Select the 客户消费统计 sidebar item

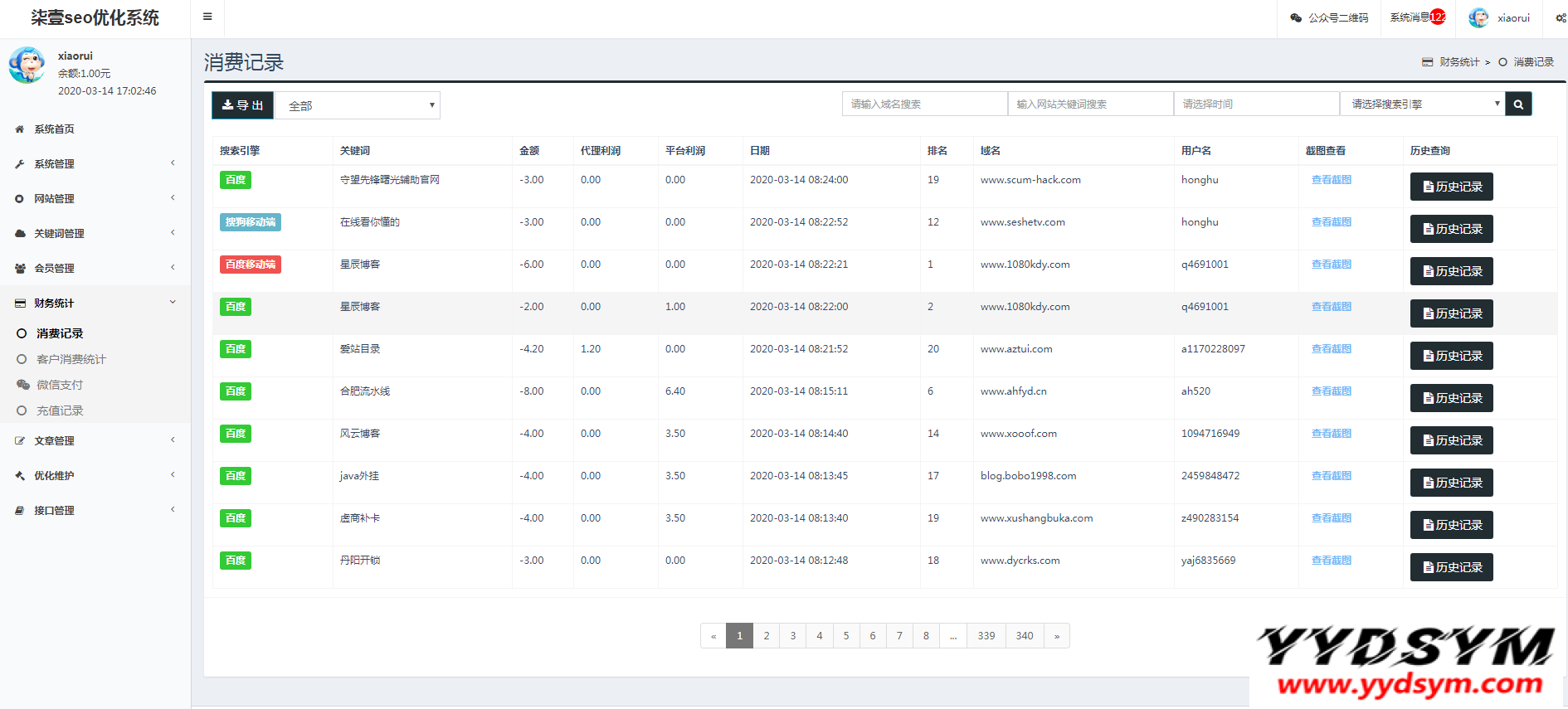pyautogui.click(x=71, y=359)
